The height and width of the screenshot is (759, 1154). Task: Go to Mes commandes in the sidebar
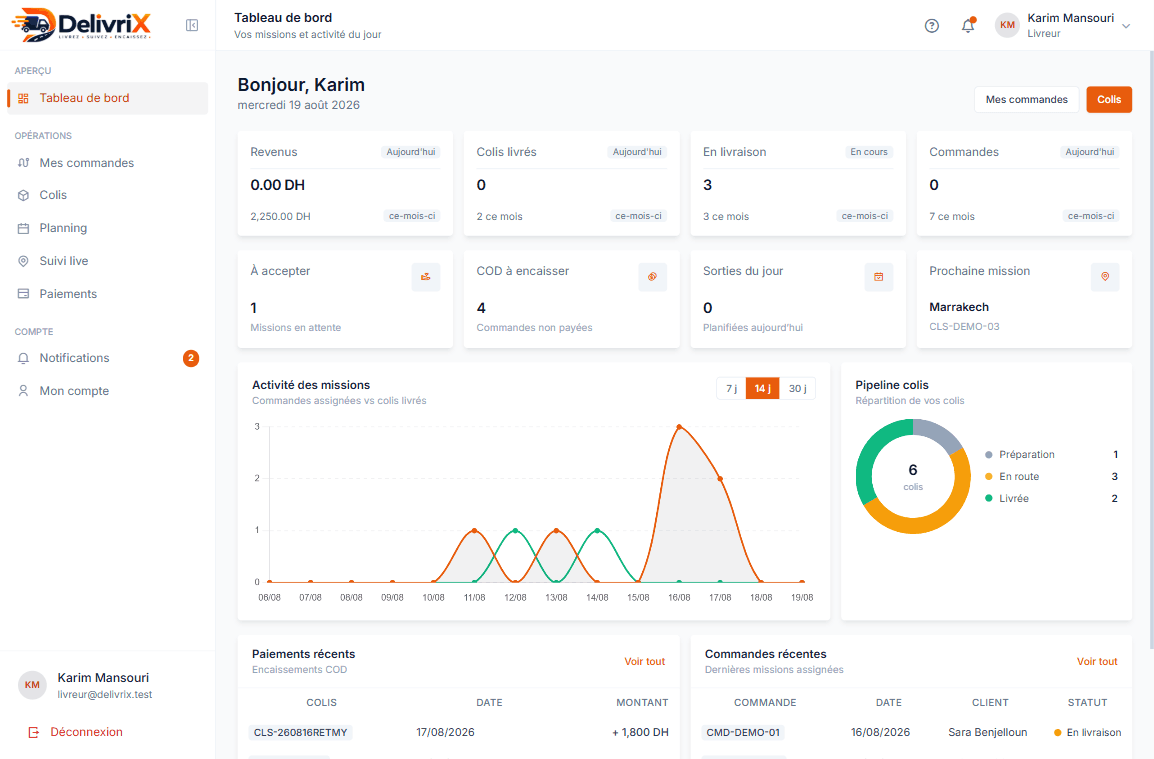[x=107, y=163]
